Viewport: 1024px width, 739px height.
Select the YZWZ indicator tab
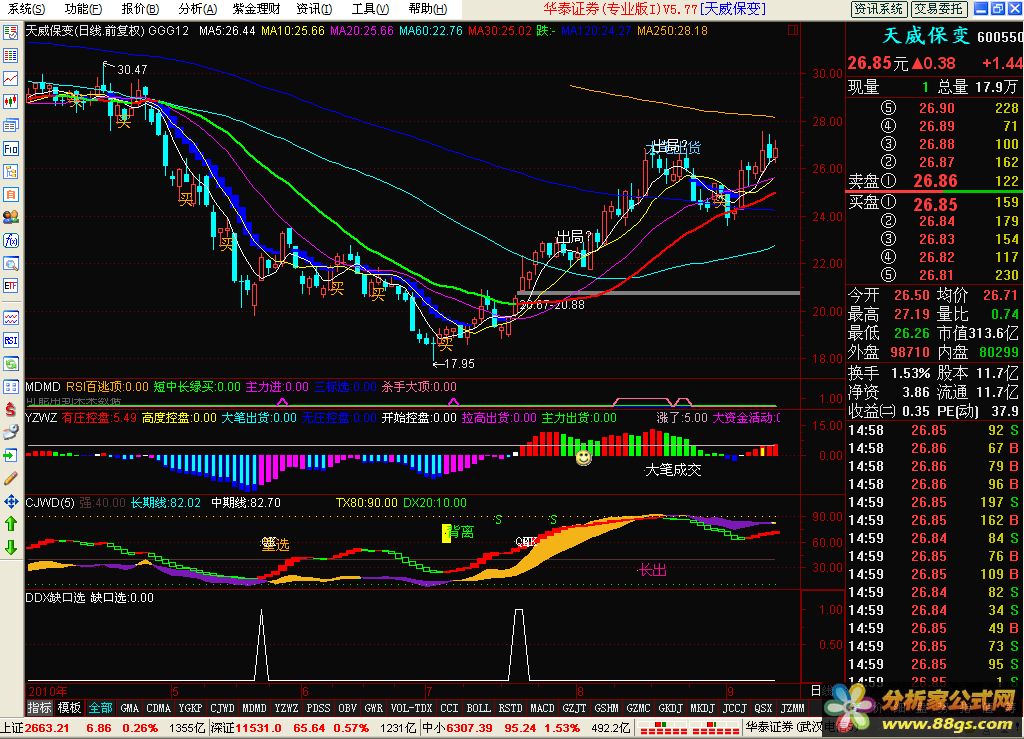[x=286, y=708]
